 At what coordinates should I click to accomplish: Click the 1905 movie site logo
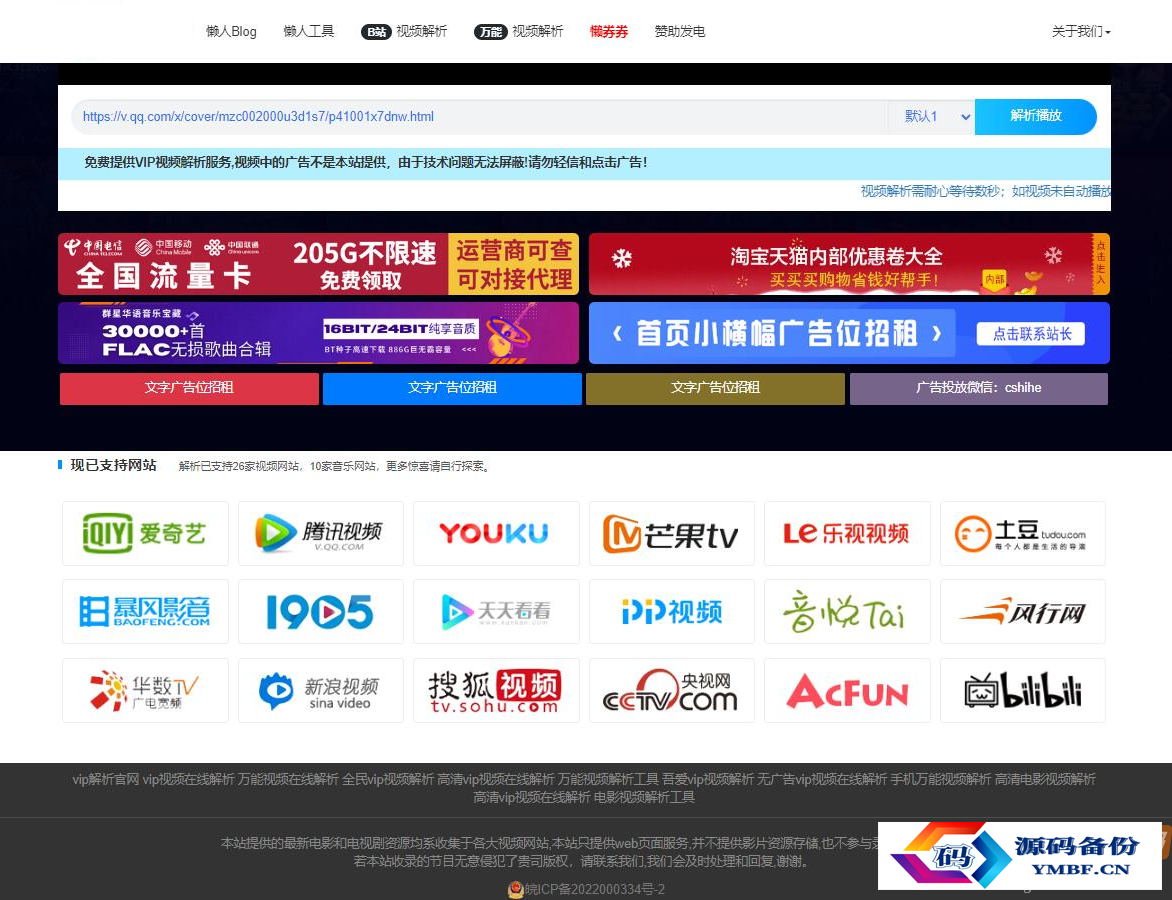pyautogui.click(x=321, y=611)
